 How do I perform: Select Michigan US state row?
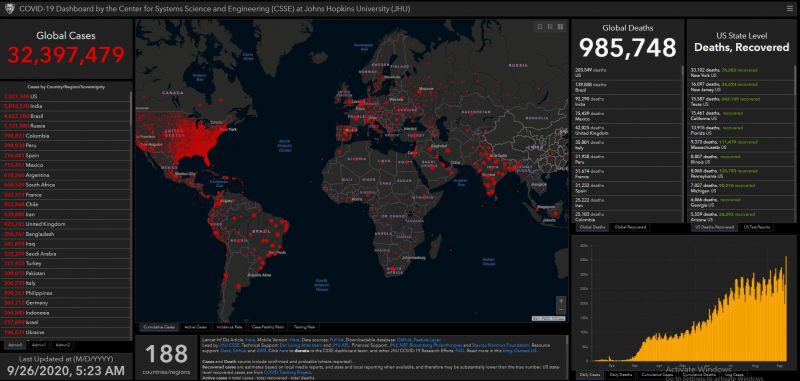(740, 188)
